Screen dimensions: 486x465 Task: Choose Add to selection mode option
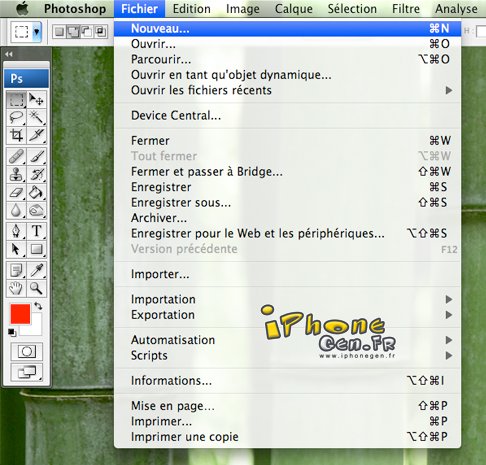(73, 32)
